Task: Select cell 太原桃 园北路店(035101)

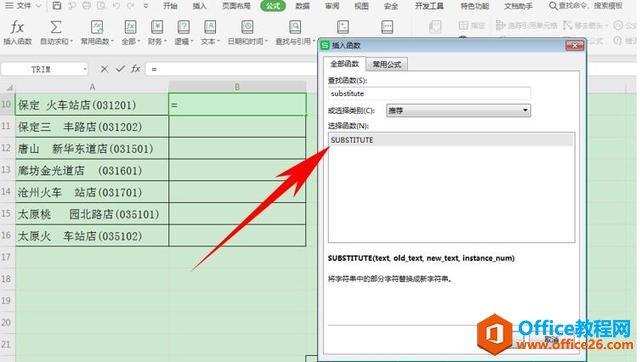Action: 92,214
